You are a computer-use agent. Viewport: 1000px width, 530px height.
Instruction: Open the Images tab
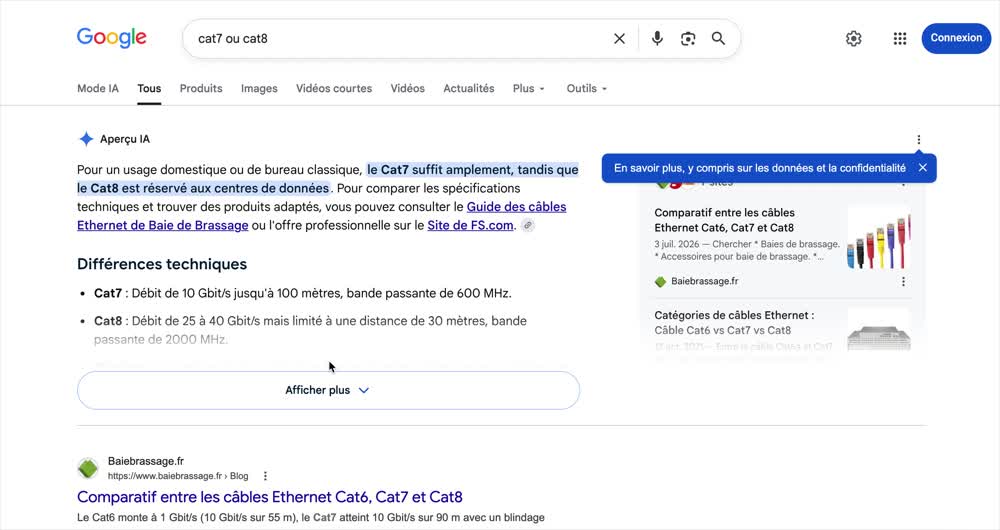(259, 89)
